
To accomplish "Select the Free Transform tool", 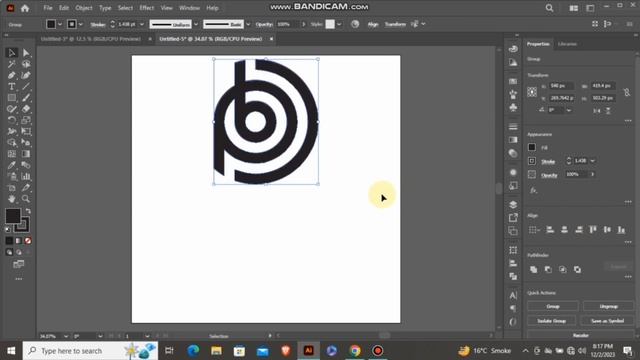I will pos(26,131).
